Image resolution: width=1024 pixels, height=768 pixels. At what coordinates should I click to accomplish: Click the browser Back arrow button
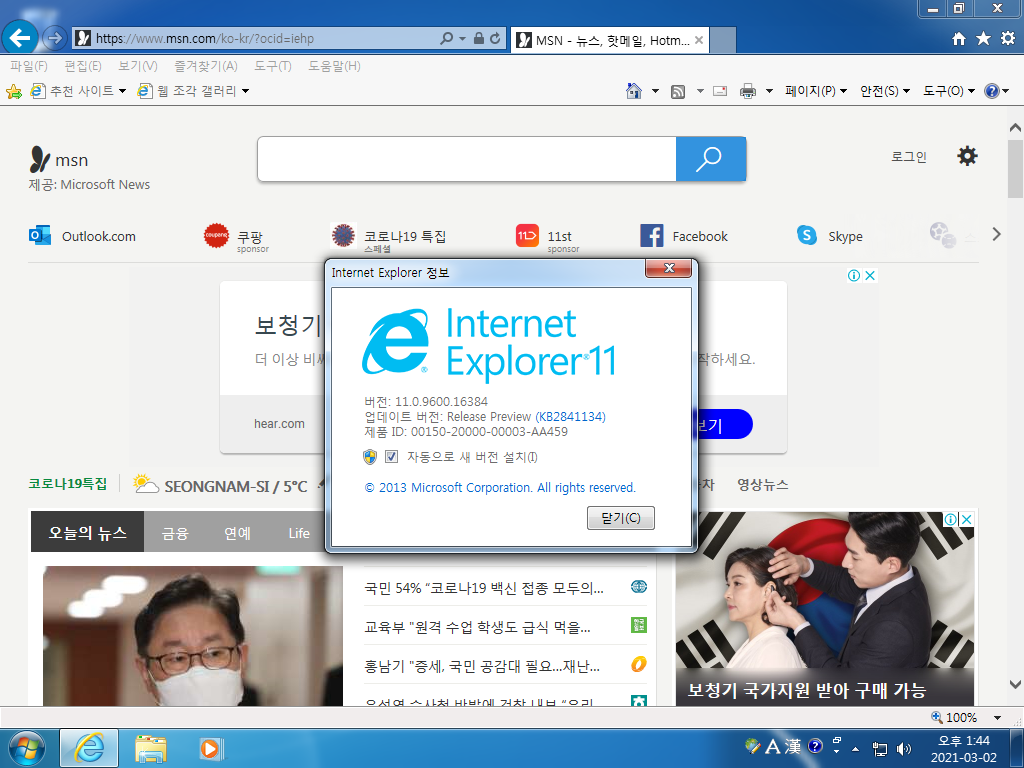coord(20,38)
